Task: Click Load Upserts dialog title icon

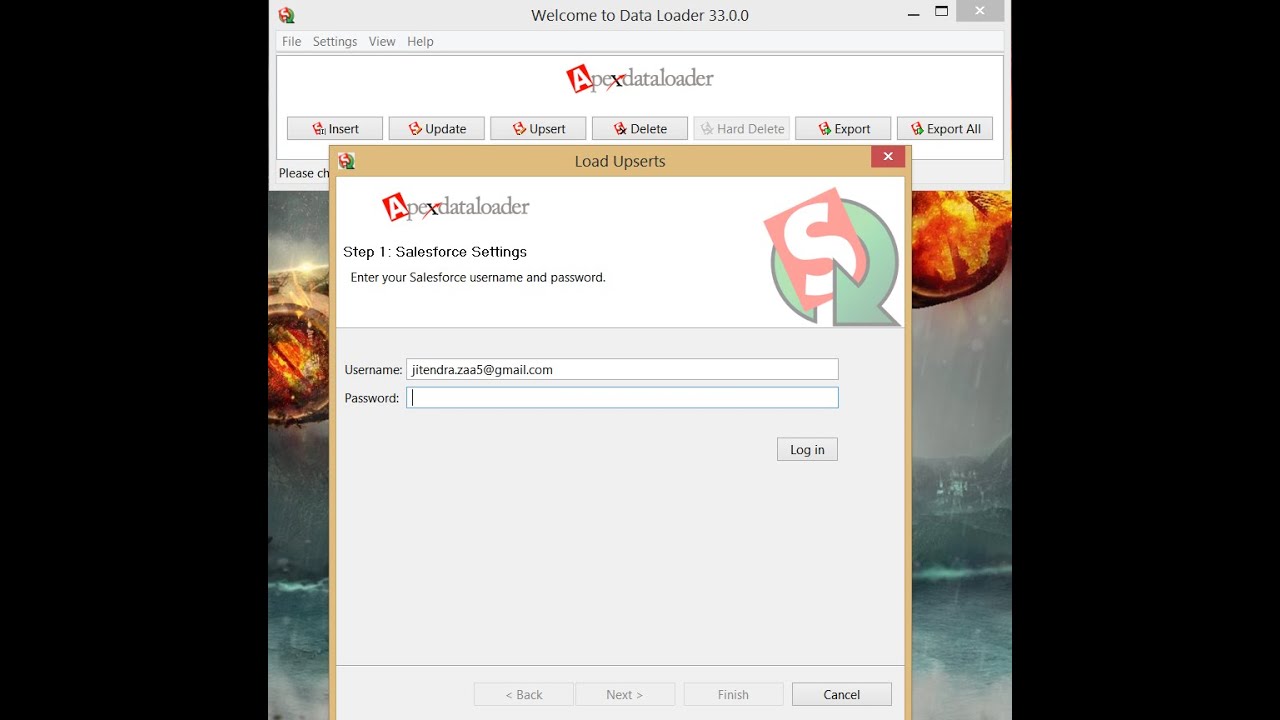Action: [x=346, y=161]
